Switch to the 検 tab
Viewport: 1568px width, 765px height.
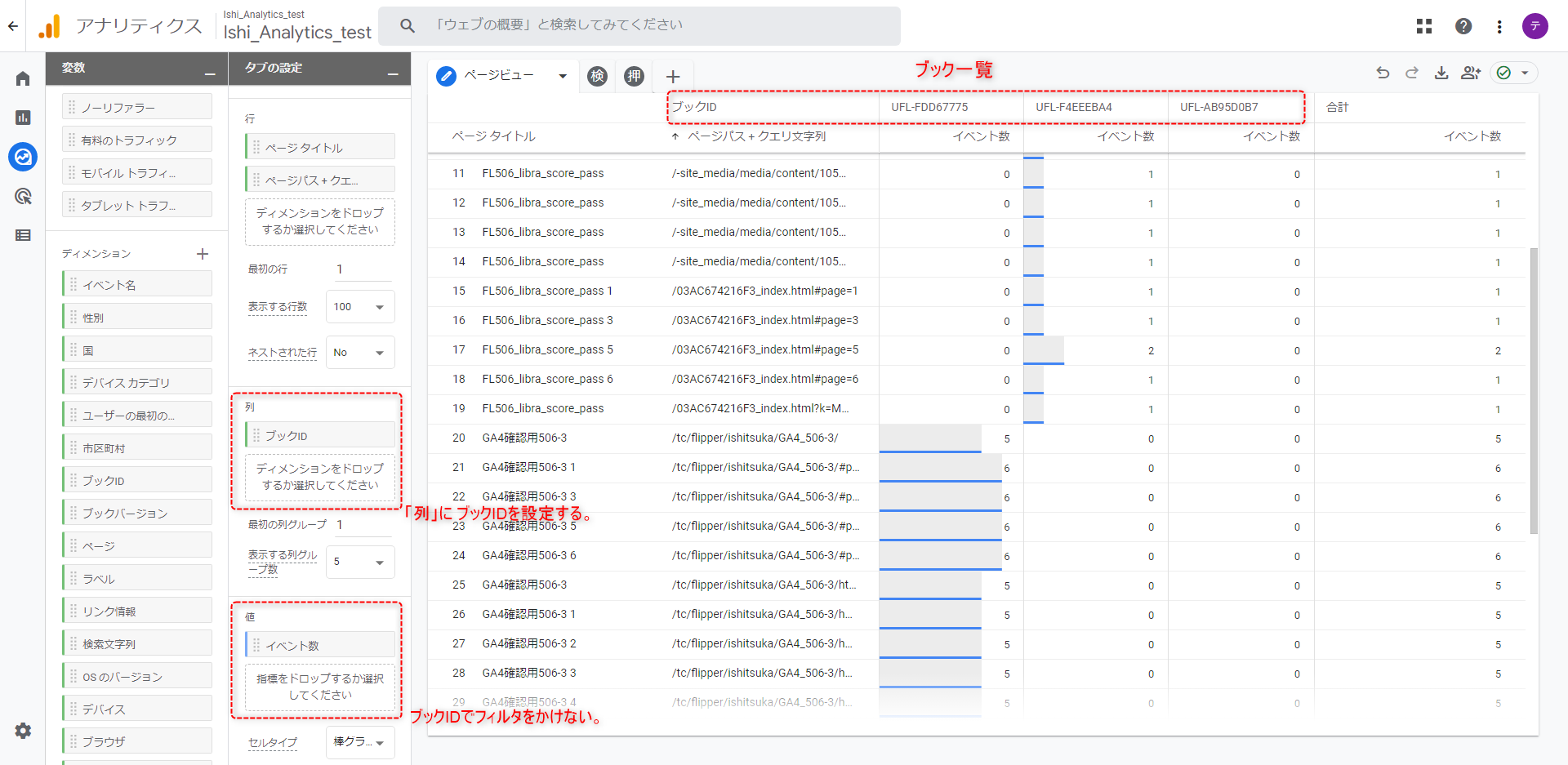598,76
